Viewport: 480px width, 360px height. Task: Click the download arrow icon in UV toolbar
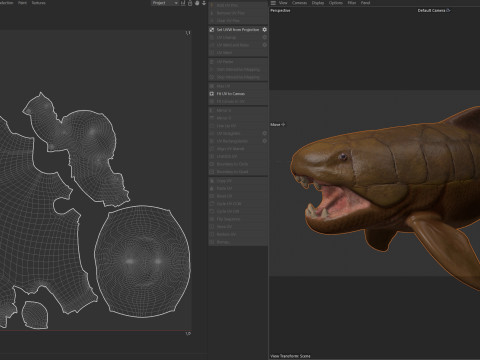click(x=204, y=3)
